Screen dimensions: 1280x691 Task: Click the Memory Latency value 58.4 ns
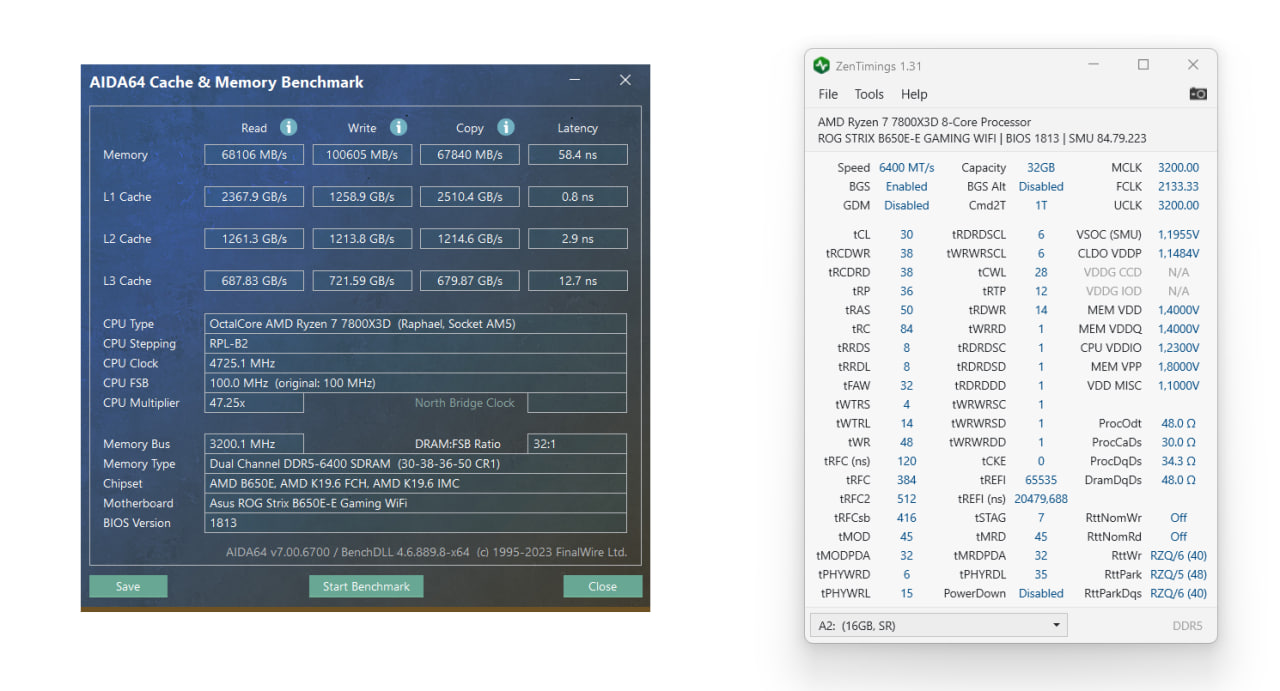(577, 155)
